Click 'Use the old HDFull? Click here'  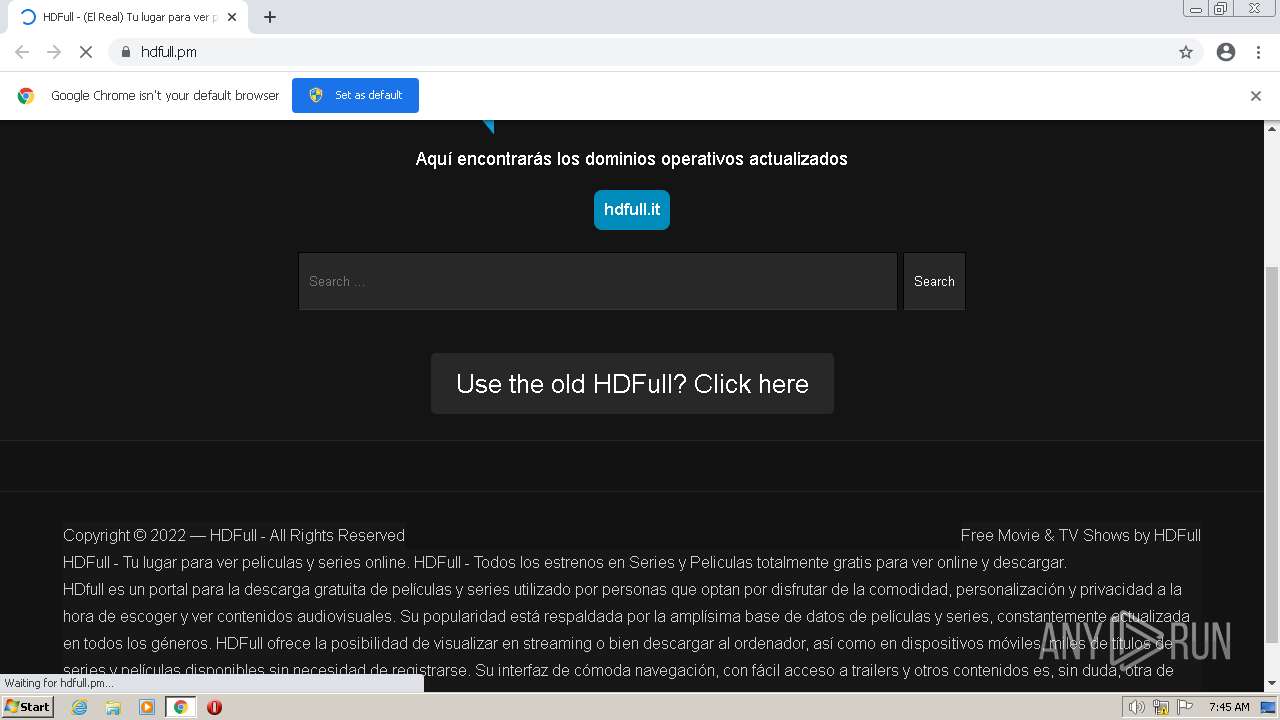pyautogui.click(x=632, y=384)
